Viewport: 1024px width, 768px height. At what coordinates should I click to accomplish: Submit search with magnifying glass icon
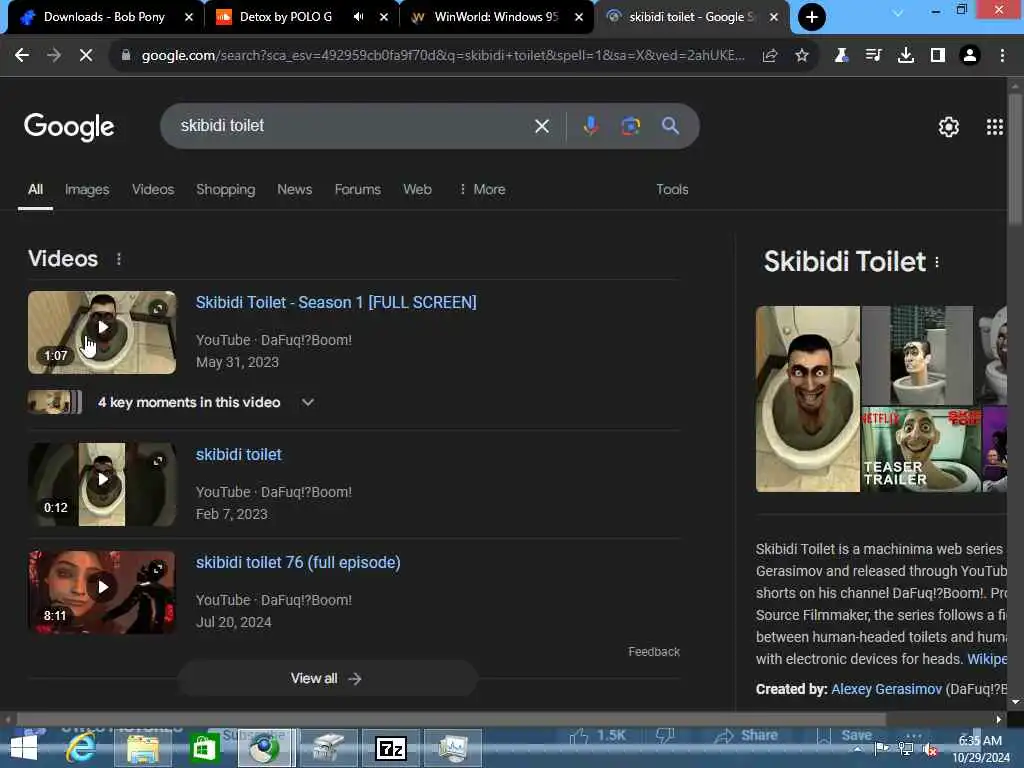tap(670, 125)
